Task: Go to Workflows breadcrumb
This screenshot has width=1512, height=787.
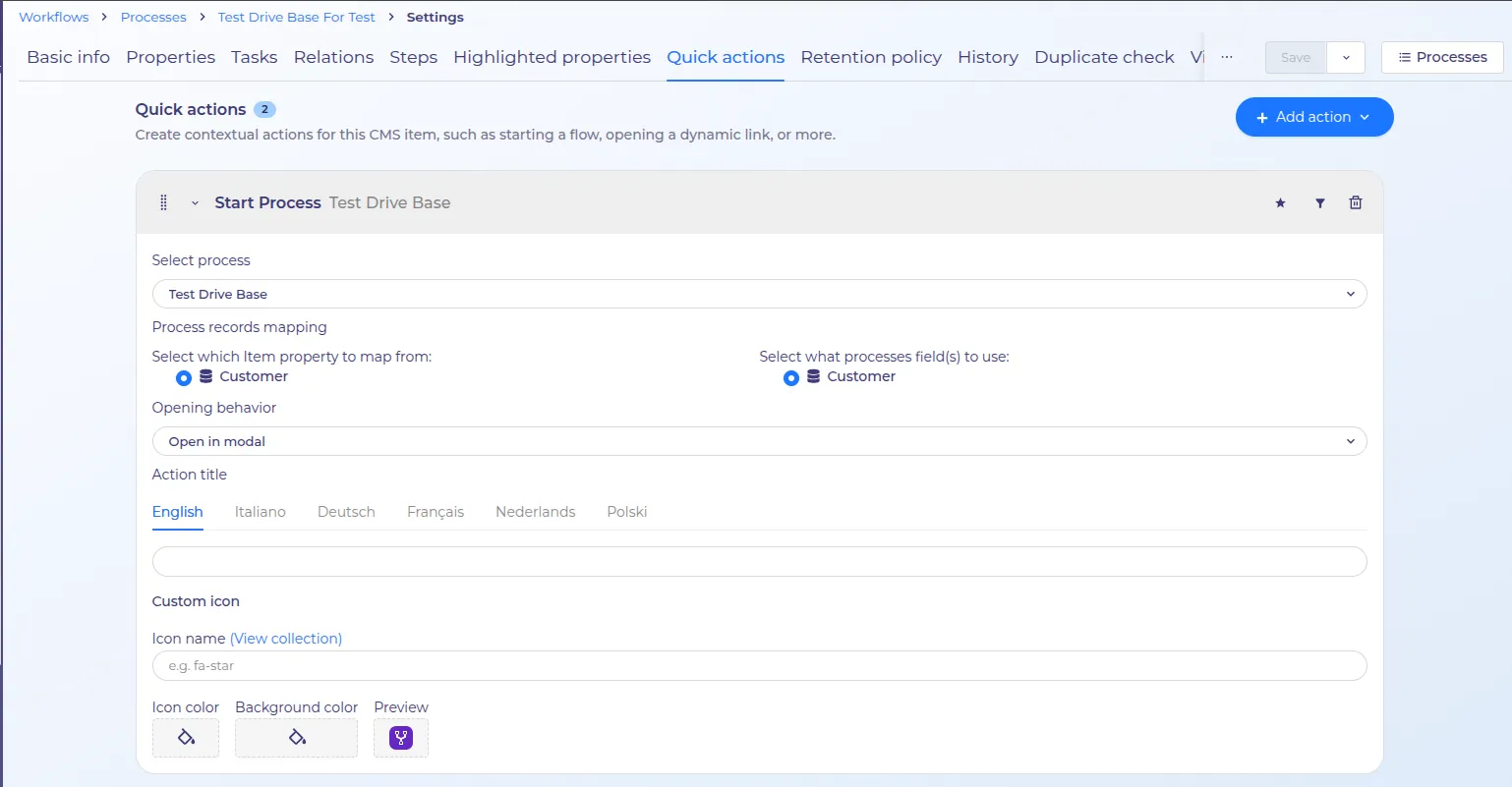Action: [x=54, y=17]
